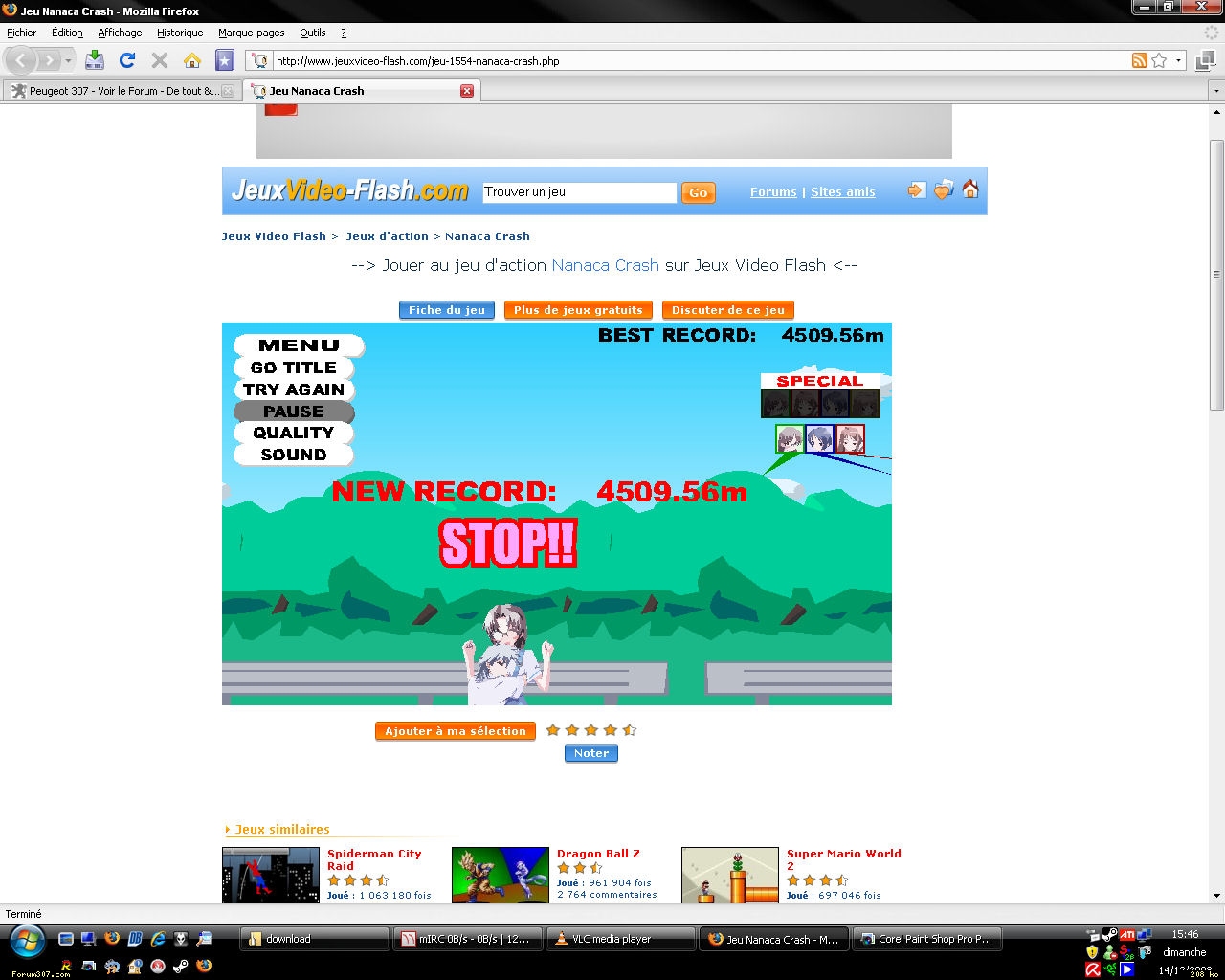The width and height of the screenshot is (1225, 980).
Task: Click the RSS feed icon in address bar
Action: 1139,60
